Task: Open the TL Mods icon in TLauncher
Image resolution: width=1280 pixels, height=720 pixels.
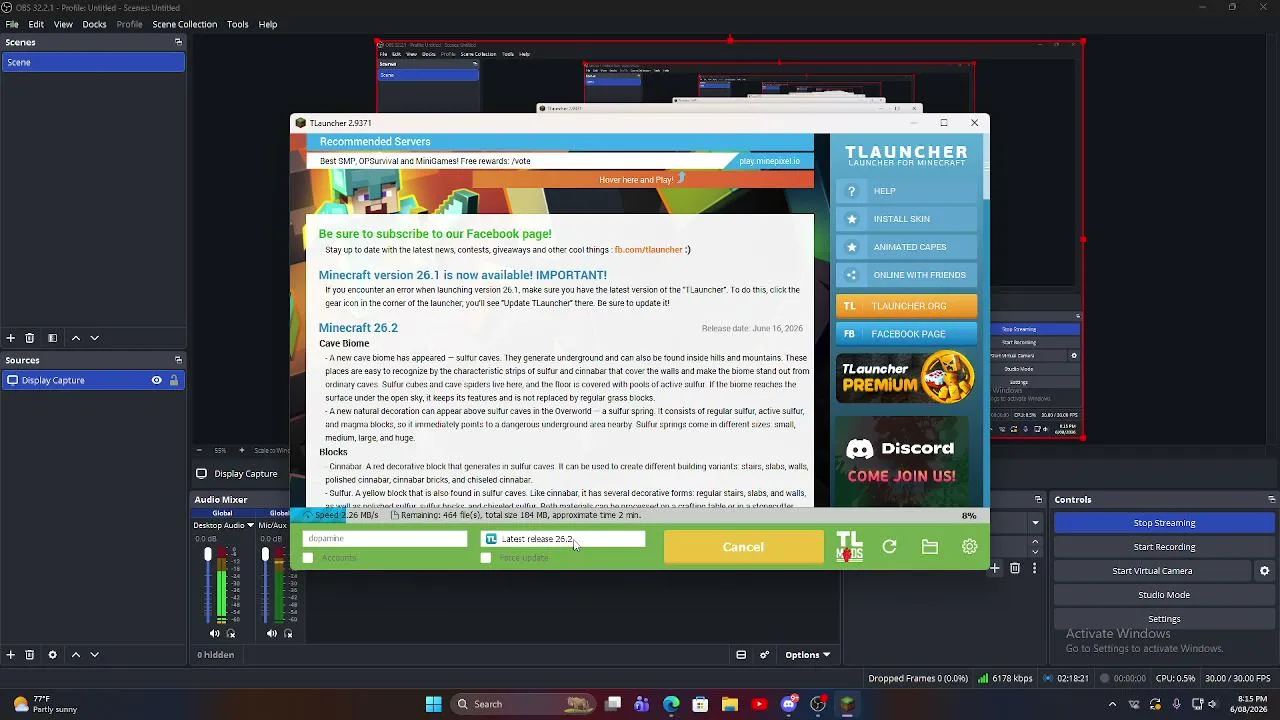Action: click(849, 546)
